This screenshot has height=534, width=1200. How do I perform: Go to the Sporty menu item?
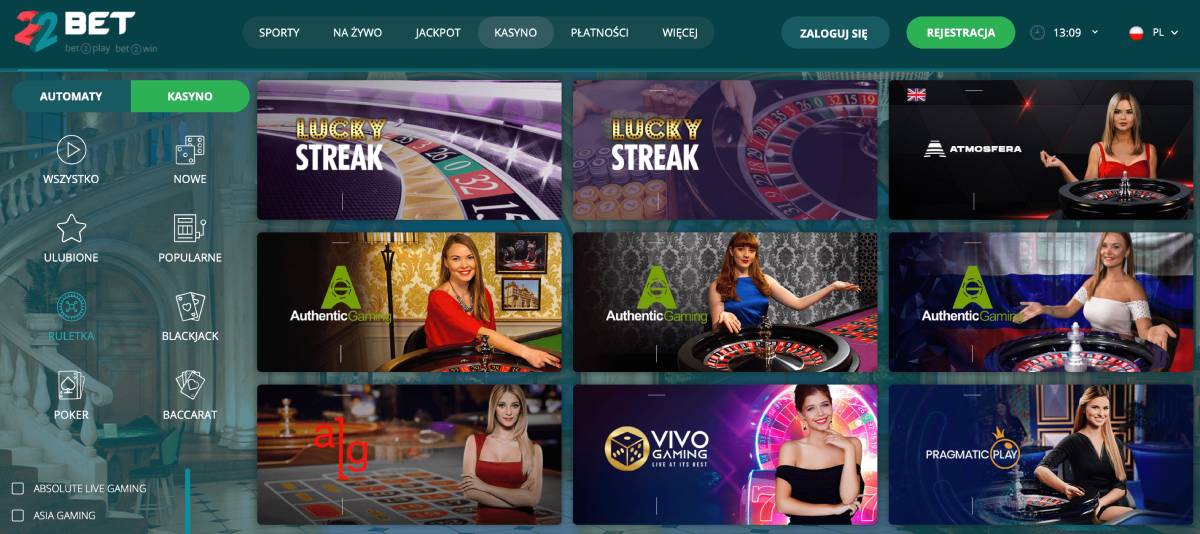[279, 32]
